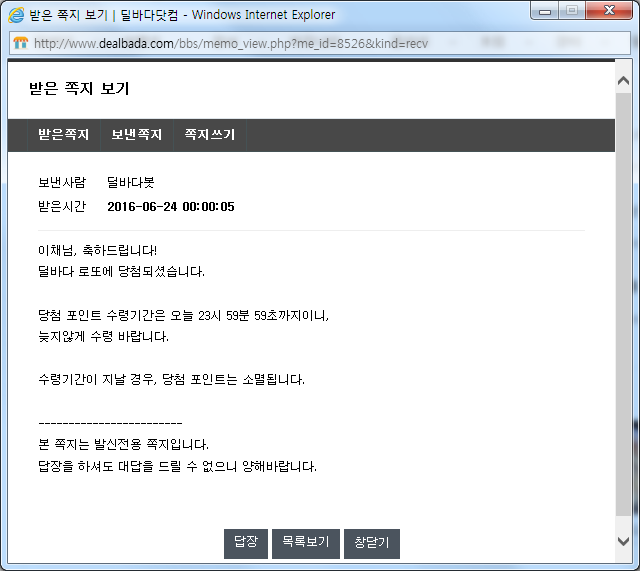The height and width of the screenshot is (571, 640).
Task: Minimize the Internet Explorer window
Action: tap(544, 11)
